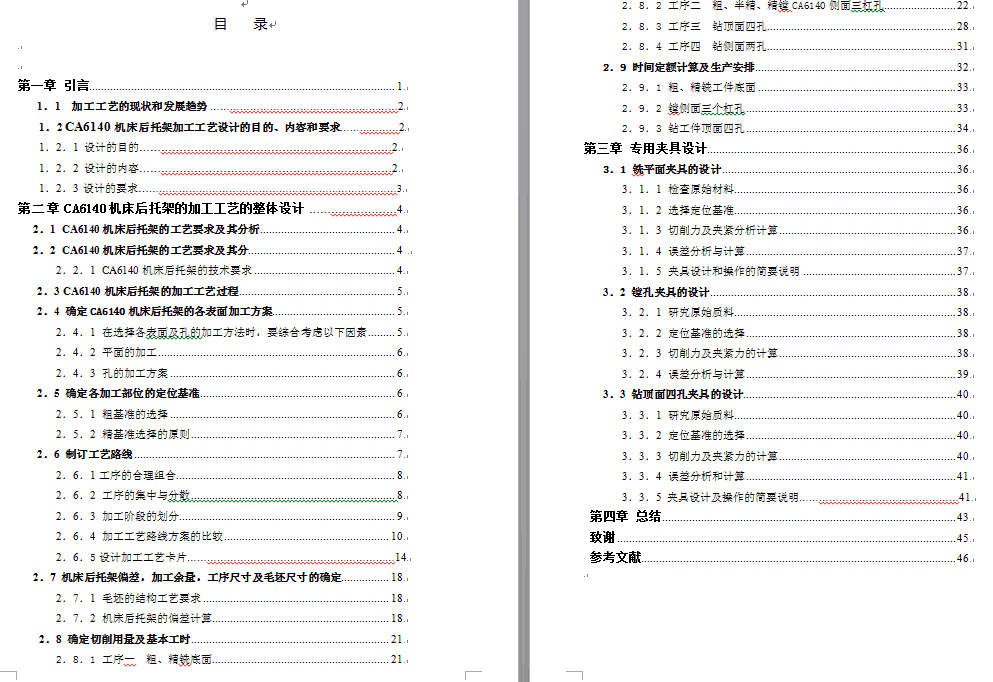Click entry 3.1 铣平面夹具的设计

click(788, 170)
